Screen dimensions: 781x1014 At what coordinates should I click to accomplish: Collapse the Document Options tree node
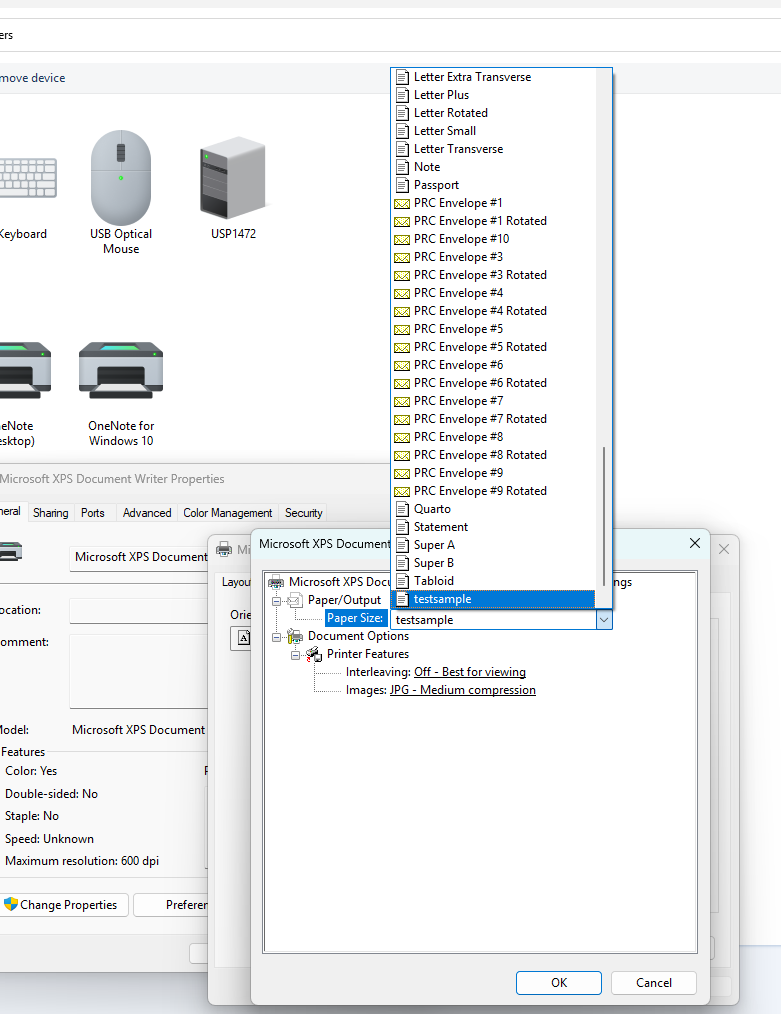point(276,637)
